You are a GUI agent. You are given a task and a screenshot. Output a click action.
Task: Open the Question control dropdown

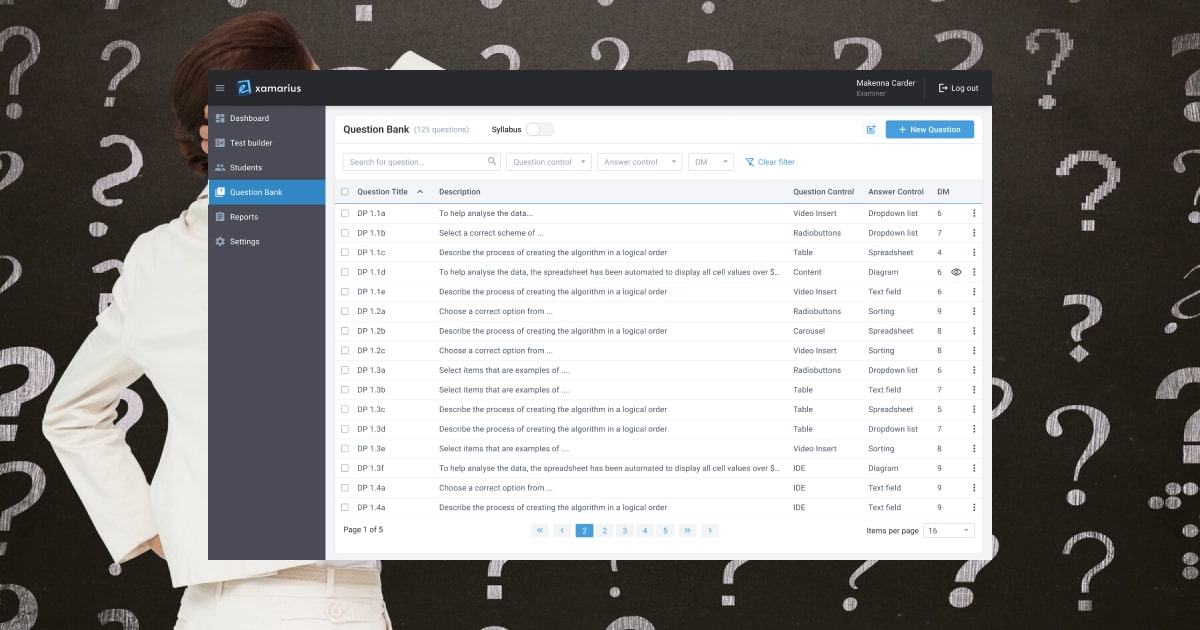point(548,161)
